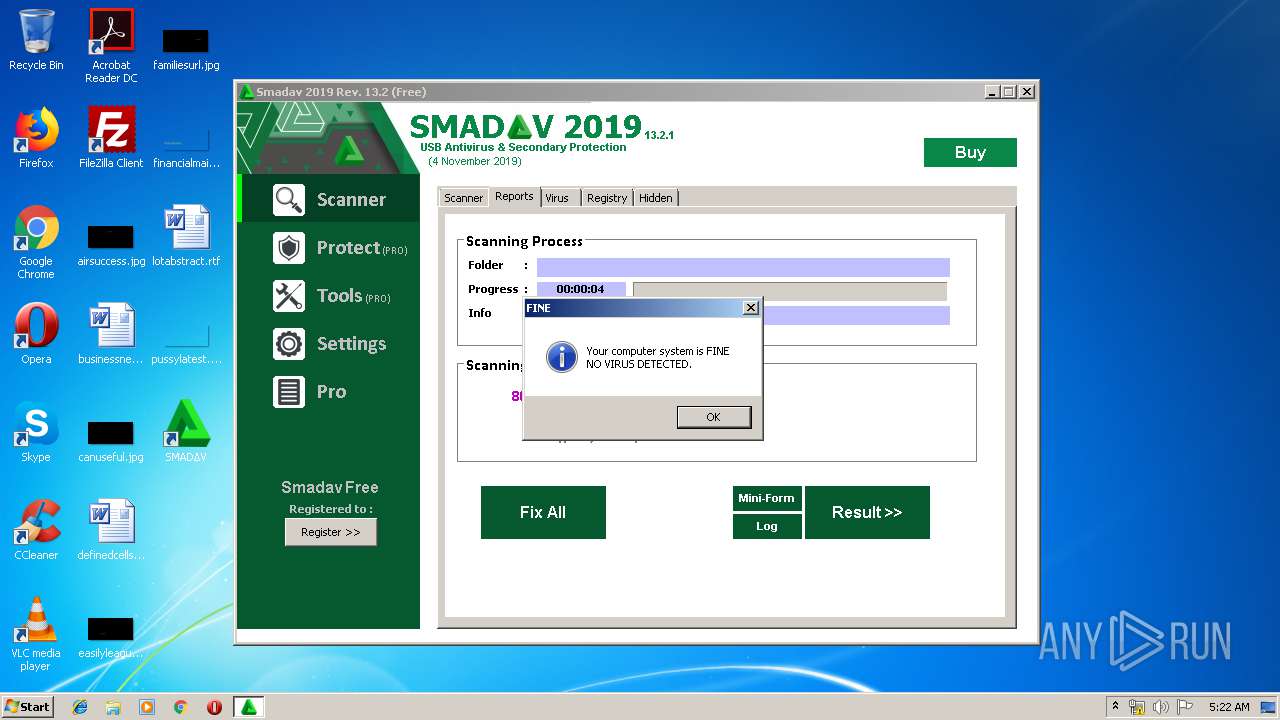
Task: Open the Opera desktop shortcut
Action: (36, 334)
